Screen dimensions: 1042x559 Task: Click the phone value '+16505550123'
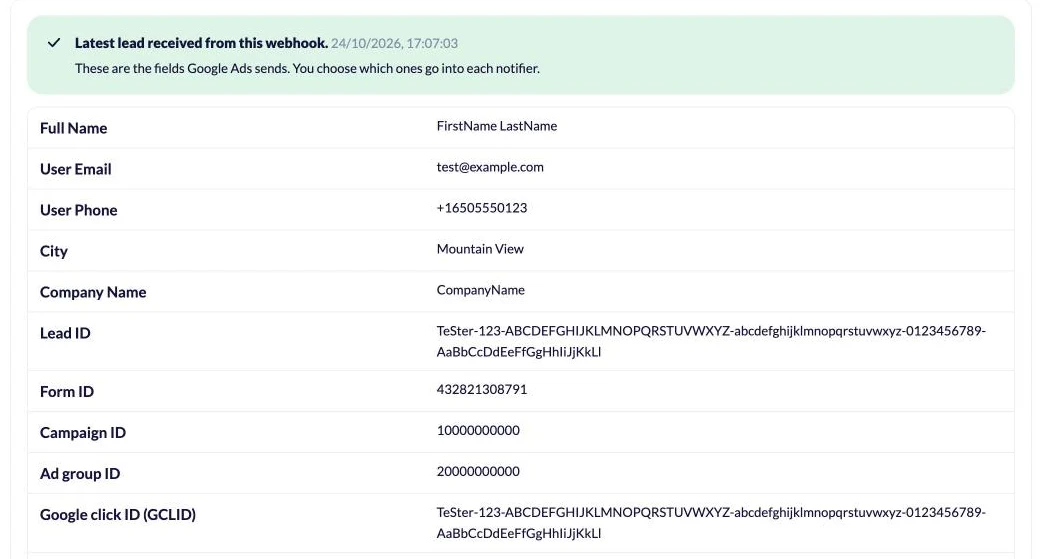pyautogui.click(x=482, y=208)
